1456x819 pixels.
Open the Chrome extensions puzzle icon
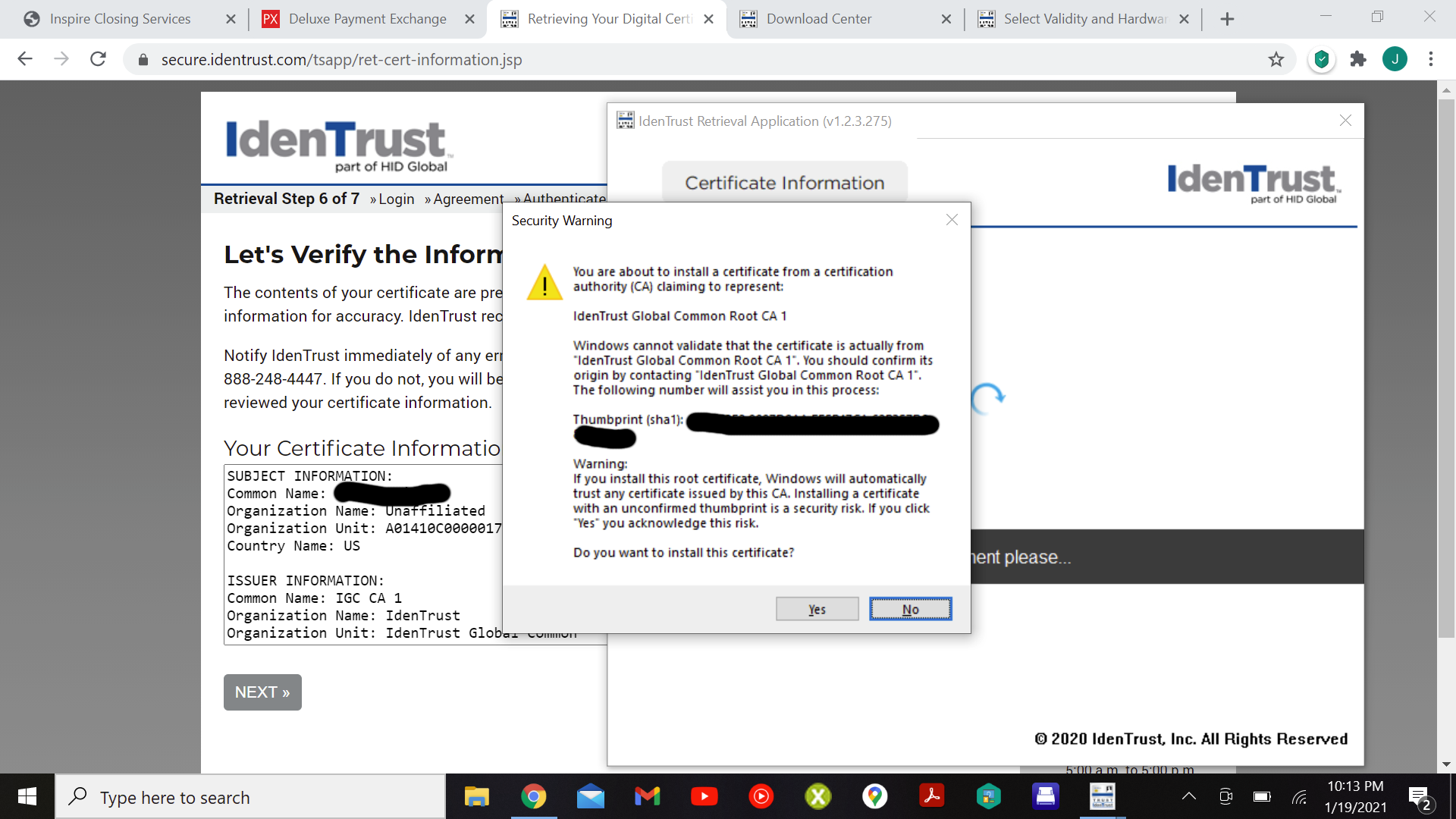tap(1358, 59)
